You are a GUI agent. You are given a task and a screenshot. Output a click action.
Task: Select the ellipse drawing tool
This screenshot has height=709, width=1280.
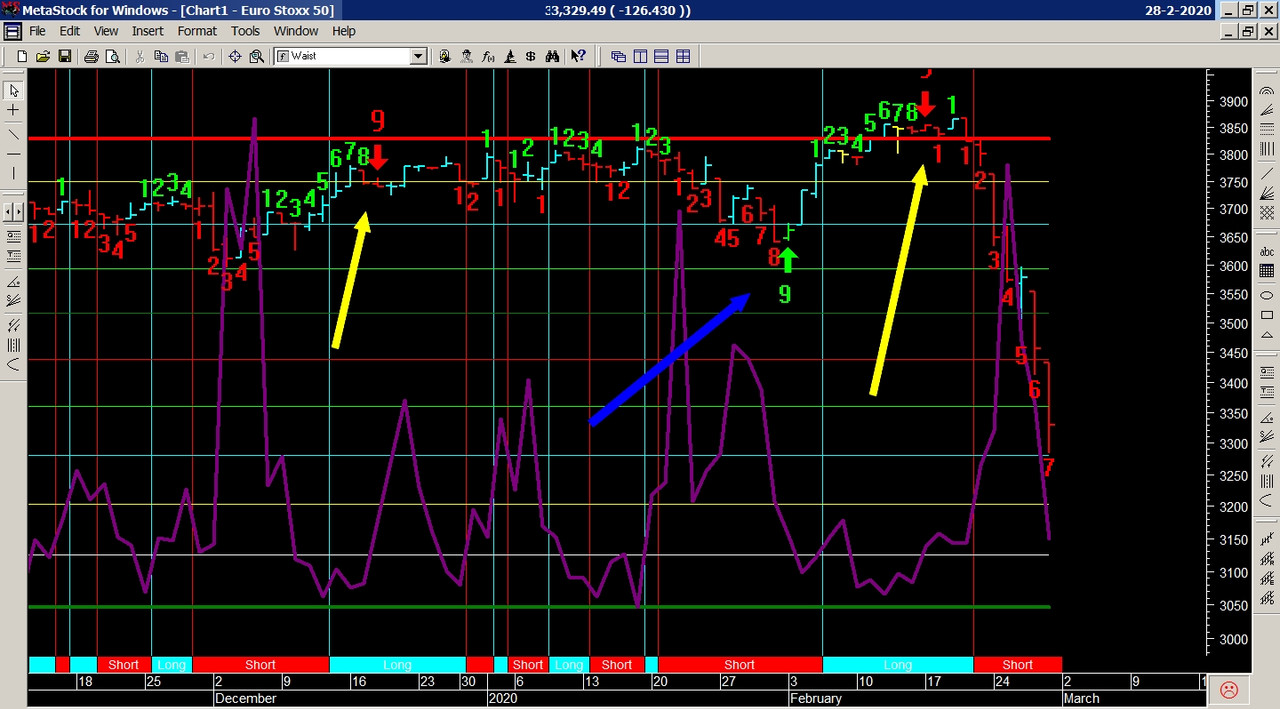[1266, 295]
